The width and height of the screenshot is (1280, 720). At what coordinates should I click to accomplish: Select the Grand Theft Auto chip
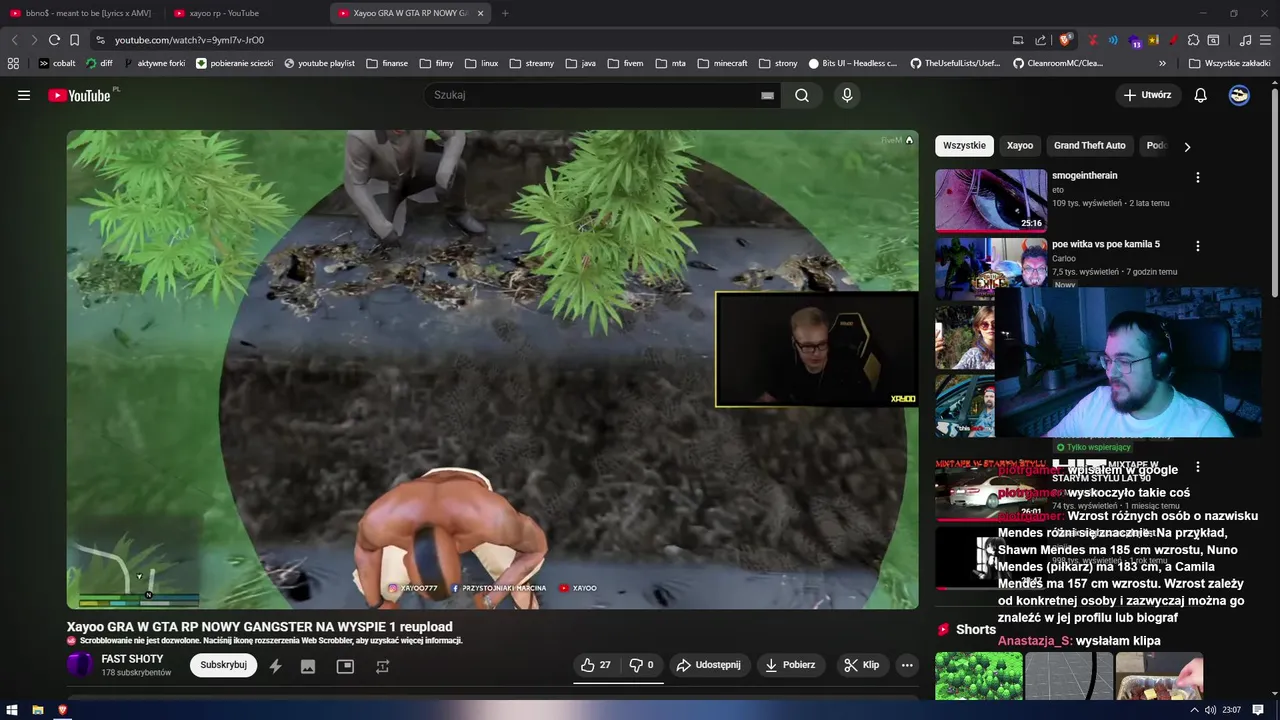tap(1090, 146)
